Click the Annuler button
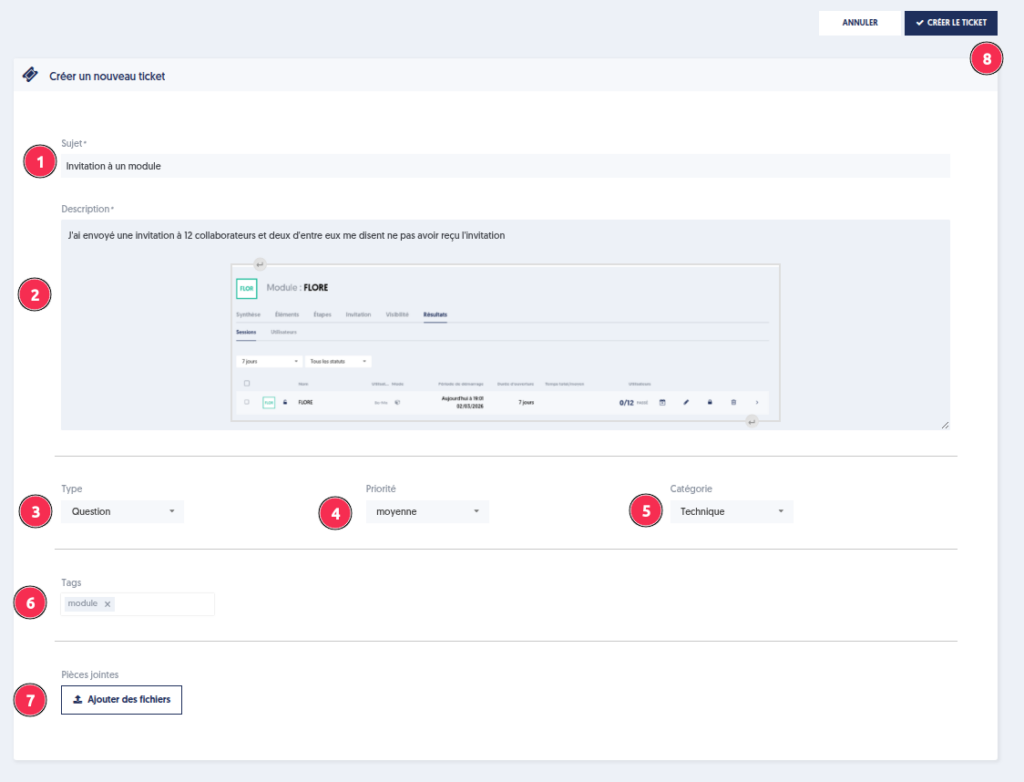The image size is (1024, 782). click(860, 23)
